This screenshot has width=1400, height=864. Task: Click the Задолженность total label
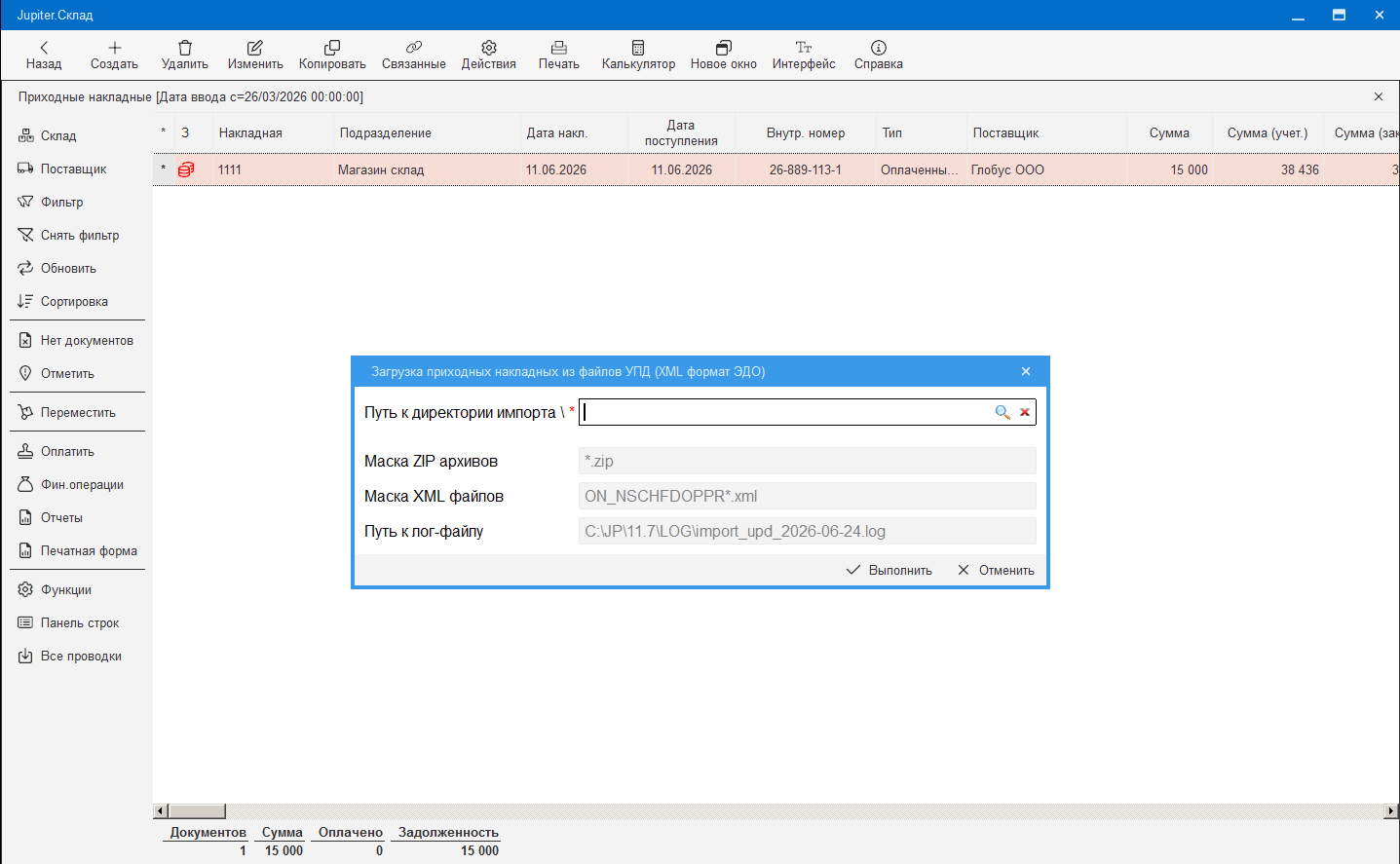click(x=448, y=833)
